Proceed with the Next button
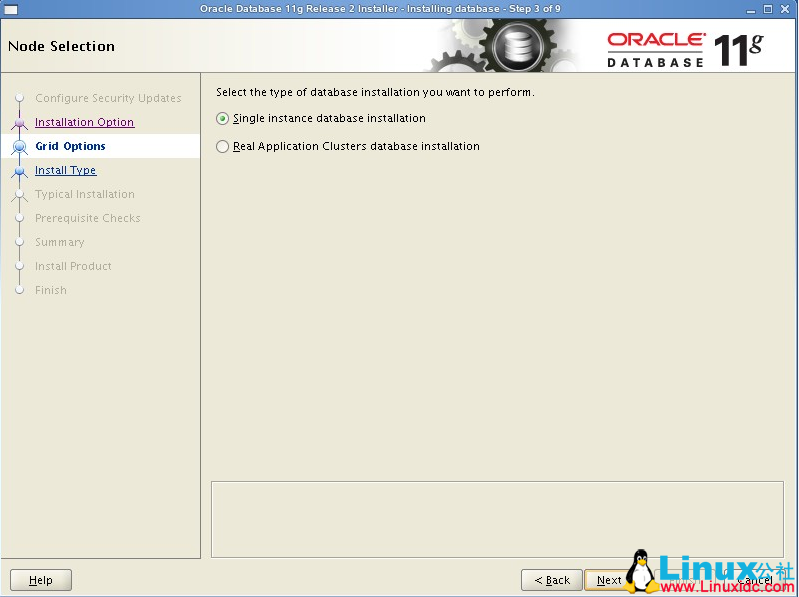The height and width of the screenshot is (597, 799). pos(609,580)
